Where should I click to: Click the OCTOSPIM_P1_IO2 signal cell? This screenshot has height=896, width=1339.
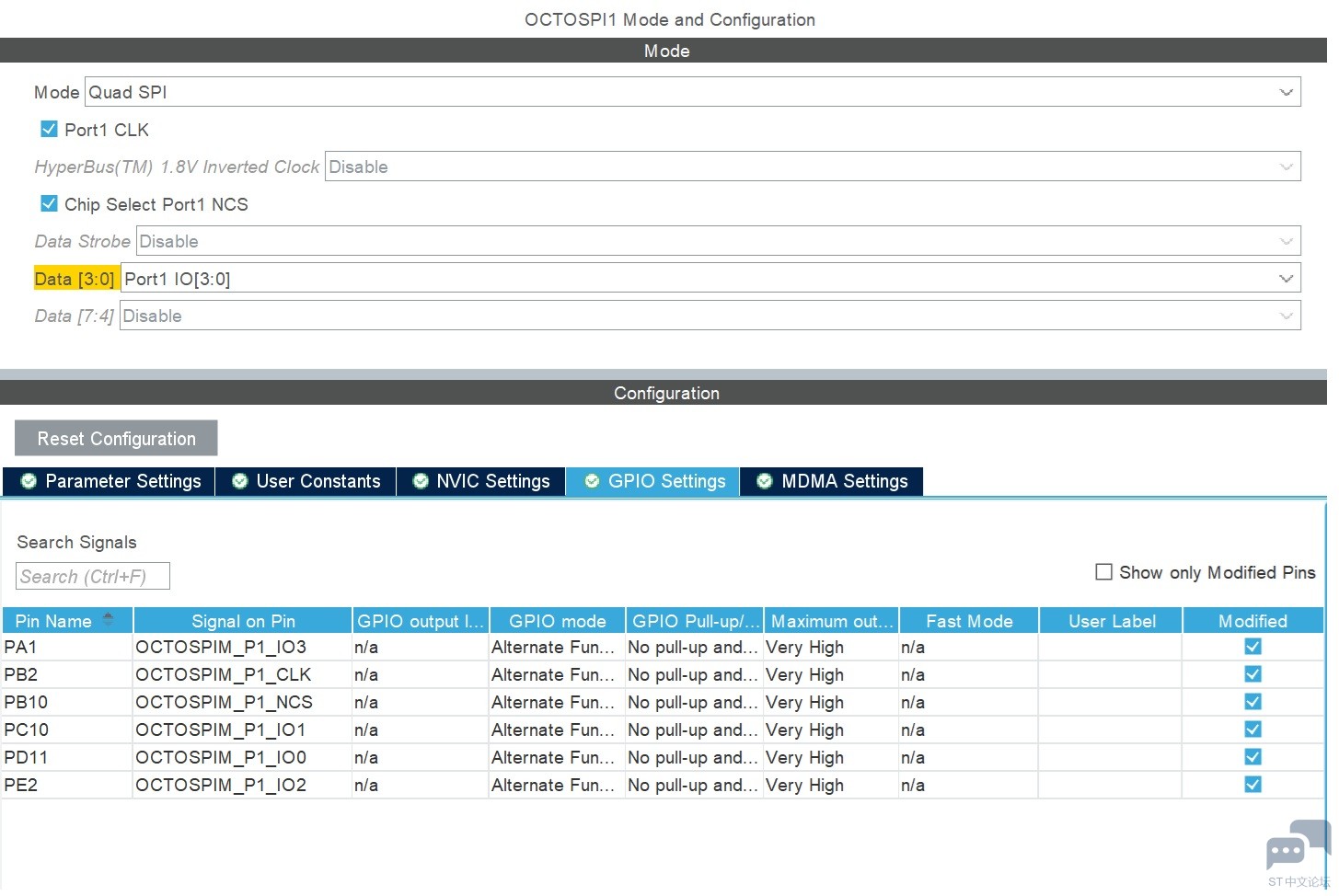243,785
